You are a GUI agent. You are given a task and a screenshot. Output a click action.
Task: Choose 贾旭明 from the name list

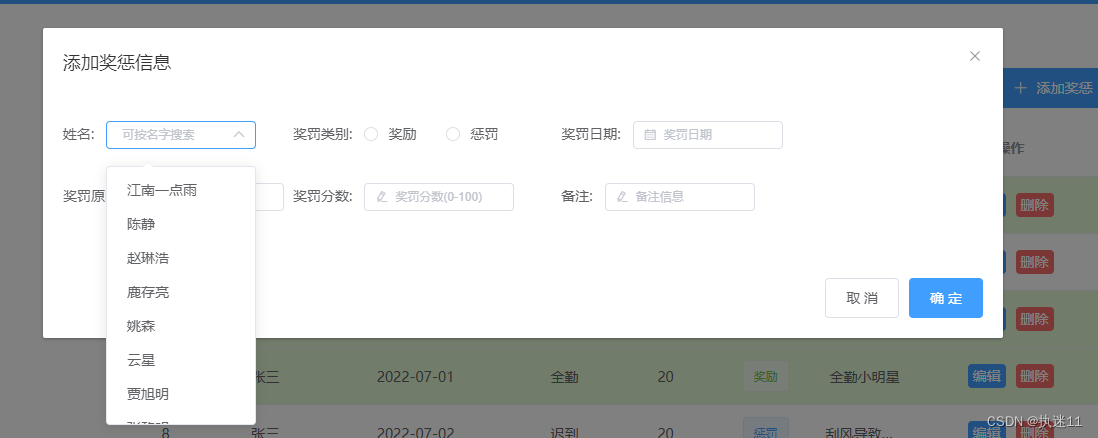(181, 395)
